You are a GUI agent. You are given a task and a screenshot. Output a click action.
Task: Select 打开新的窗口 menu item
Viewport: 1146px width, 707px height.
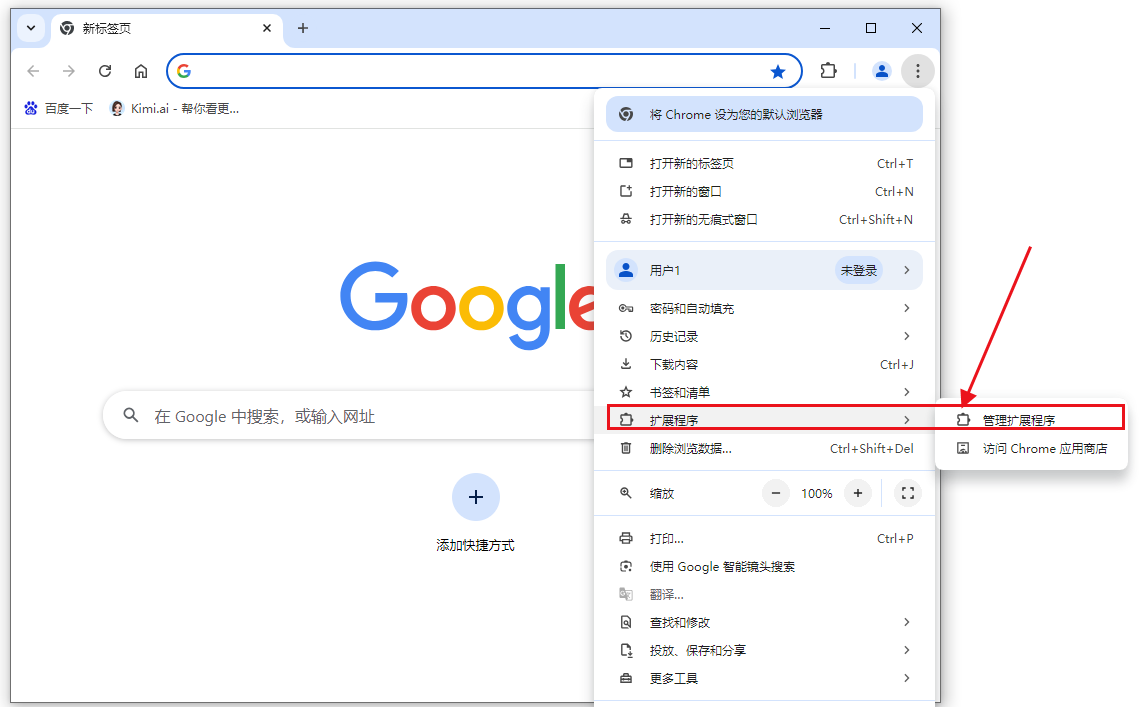pos(764,192)
